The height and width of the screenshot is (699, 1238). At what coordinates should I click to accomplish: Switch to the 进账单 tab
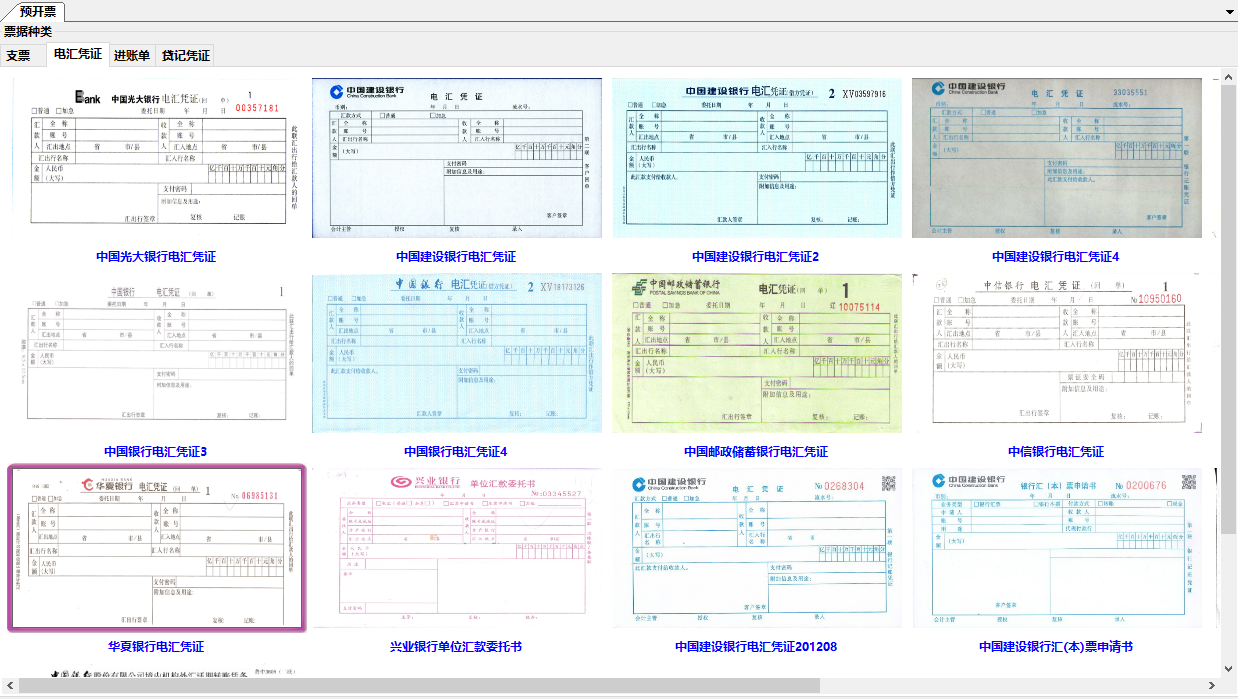click(132, 56)
